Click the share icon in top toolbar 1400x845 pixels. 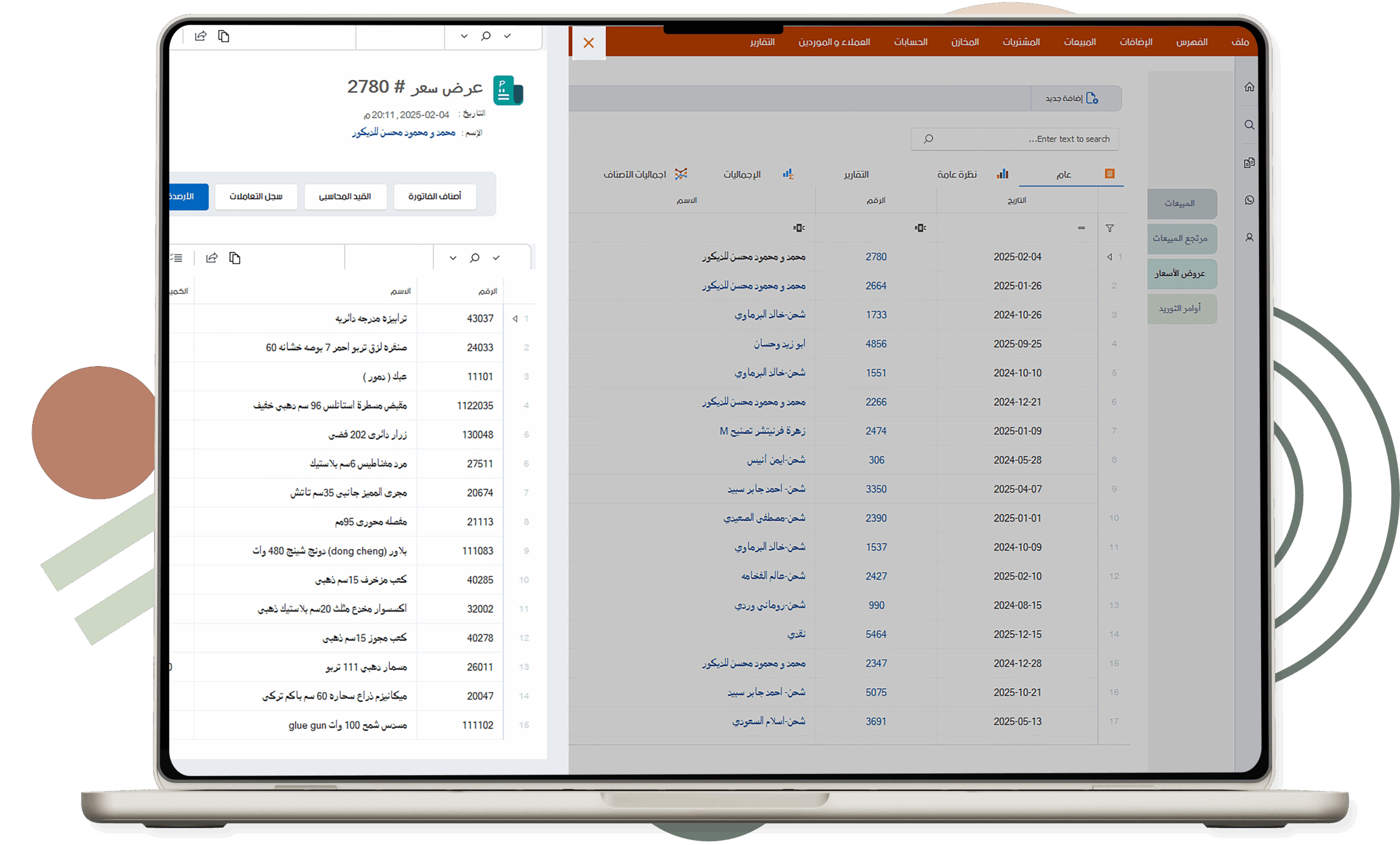pos(201,36)
